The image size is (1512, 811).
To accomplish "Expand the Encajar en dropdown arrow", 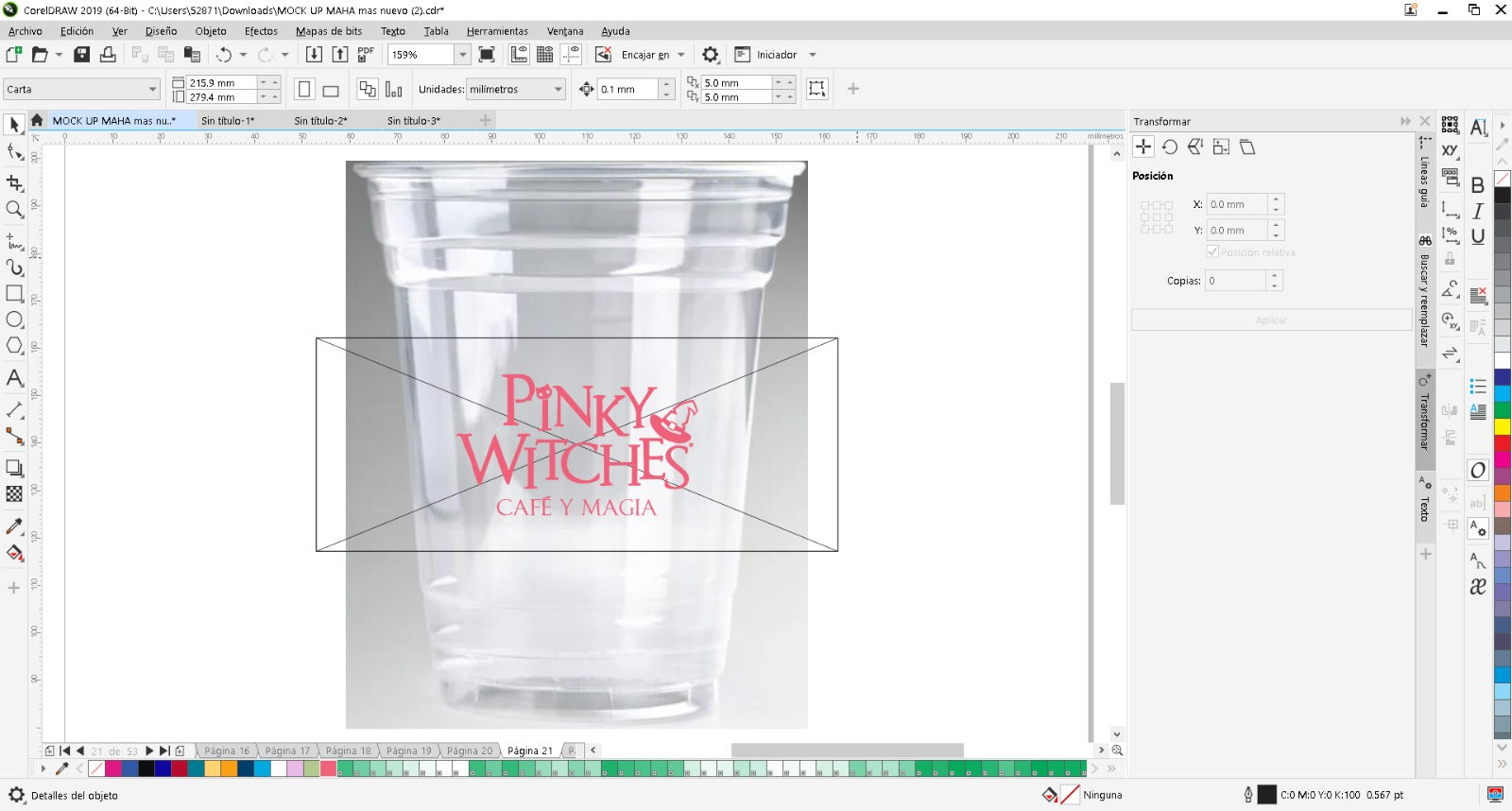I will (x=681, y=55).
